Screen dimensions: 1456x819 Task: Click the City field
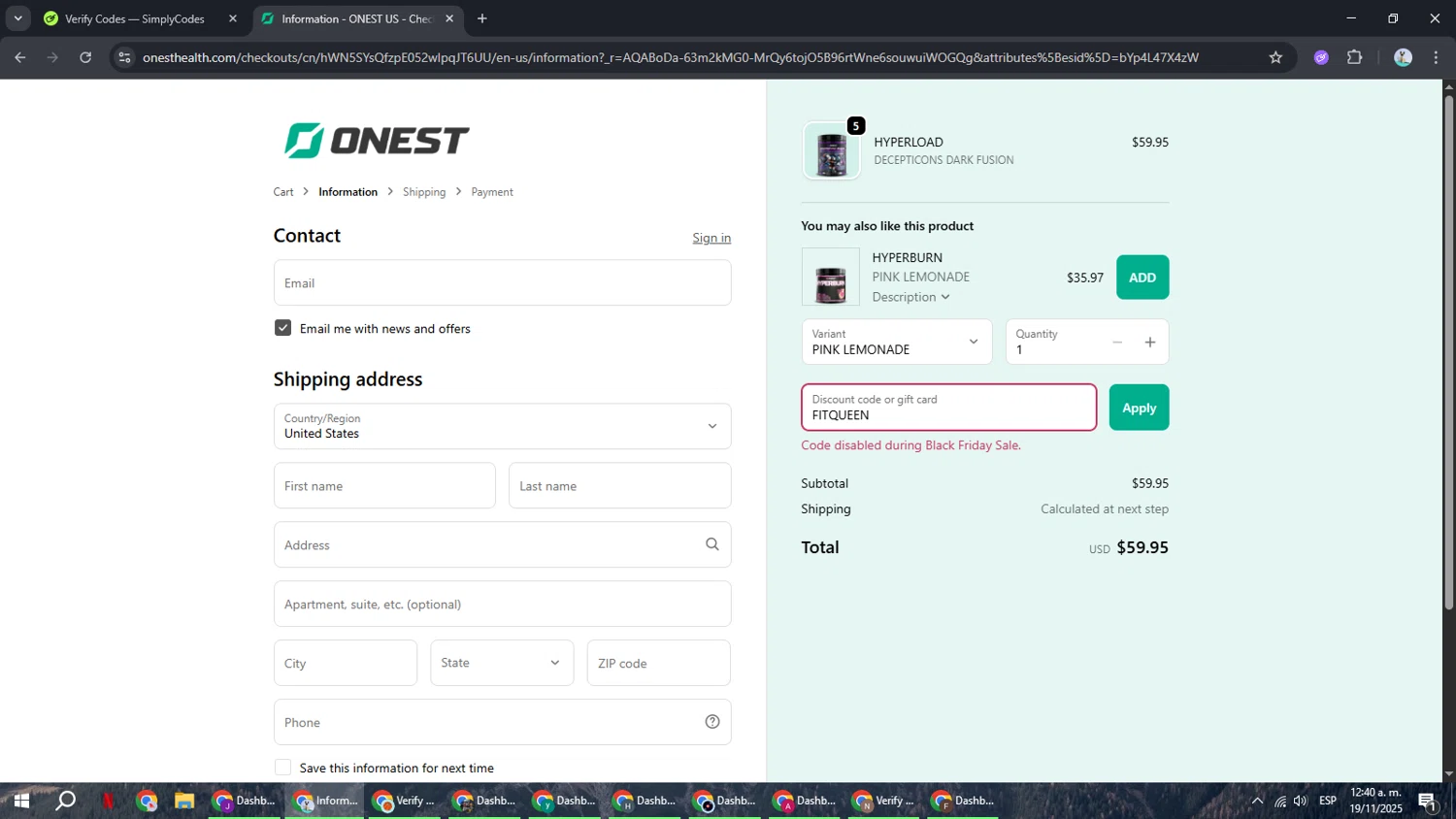(346, 663)
